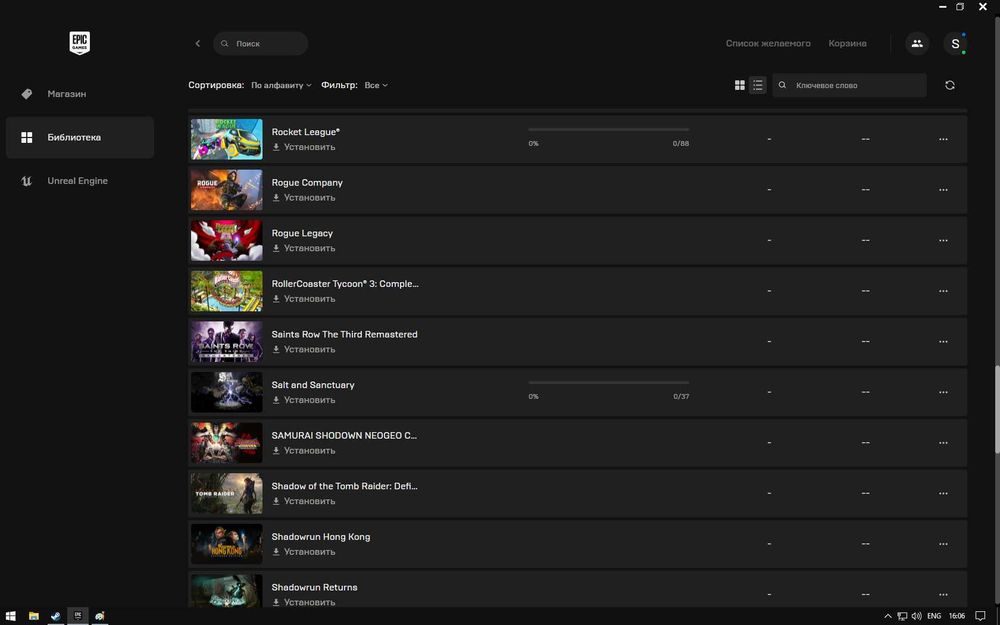Focus the Поиск search field
The image size is (1000, 625).
point(260,43)
